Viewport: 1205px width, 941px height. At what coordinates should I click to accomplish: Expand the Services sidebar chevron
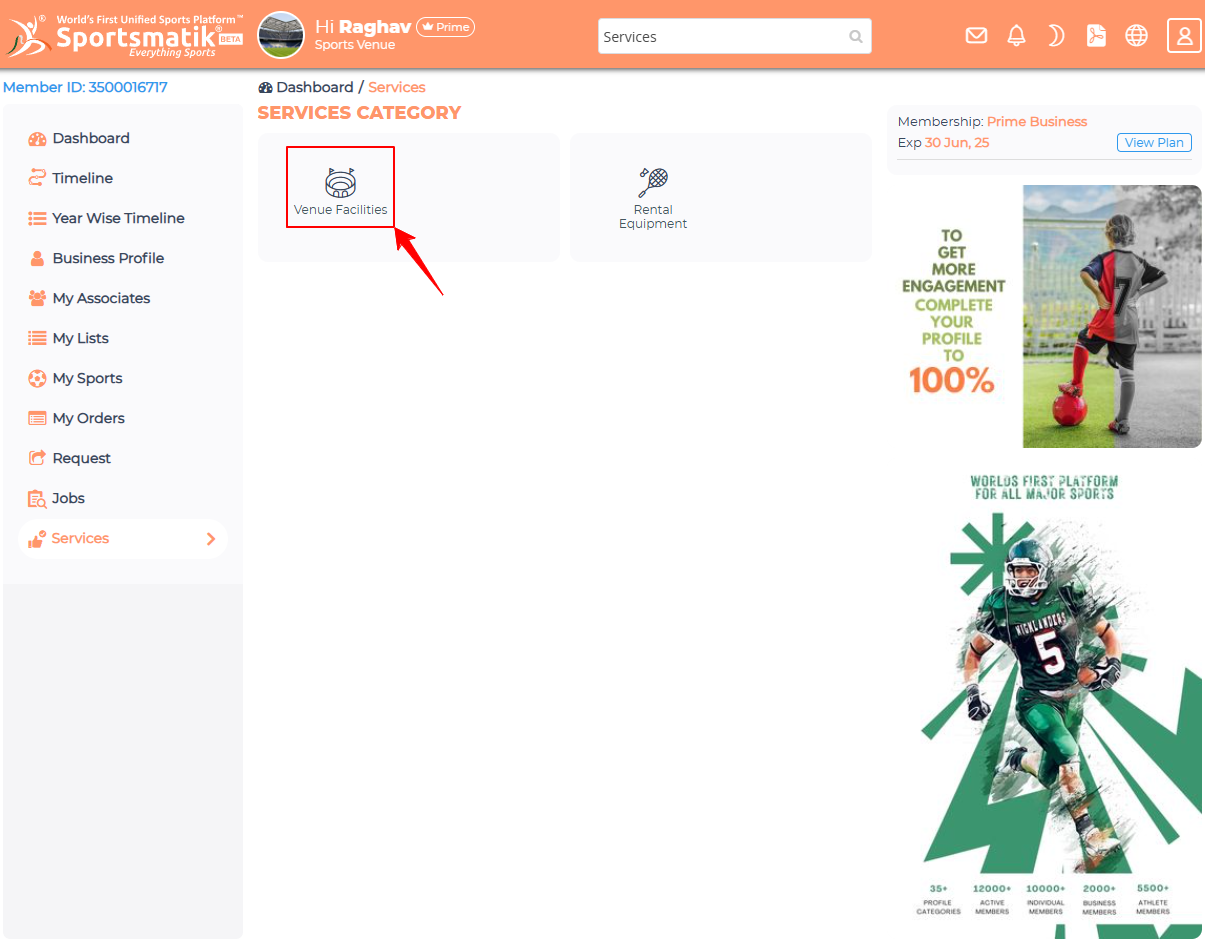tap(211, 539)
